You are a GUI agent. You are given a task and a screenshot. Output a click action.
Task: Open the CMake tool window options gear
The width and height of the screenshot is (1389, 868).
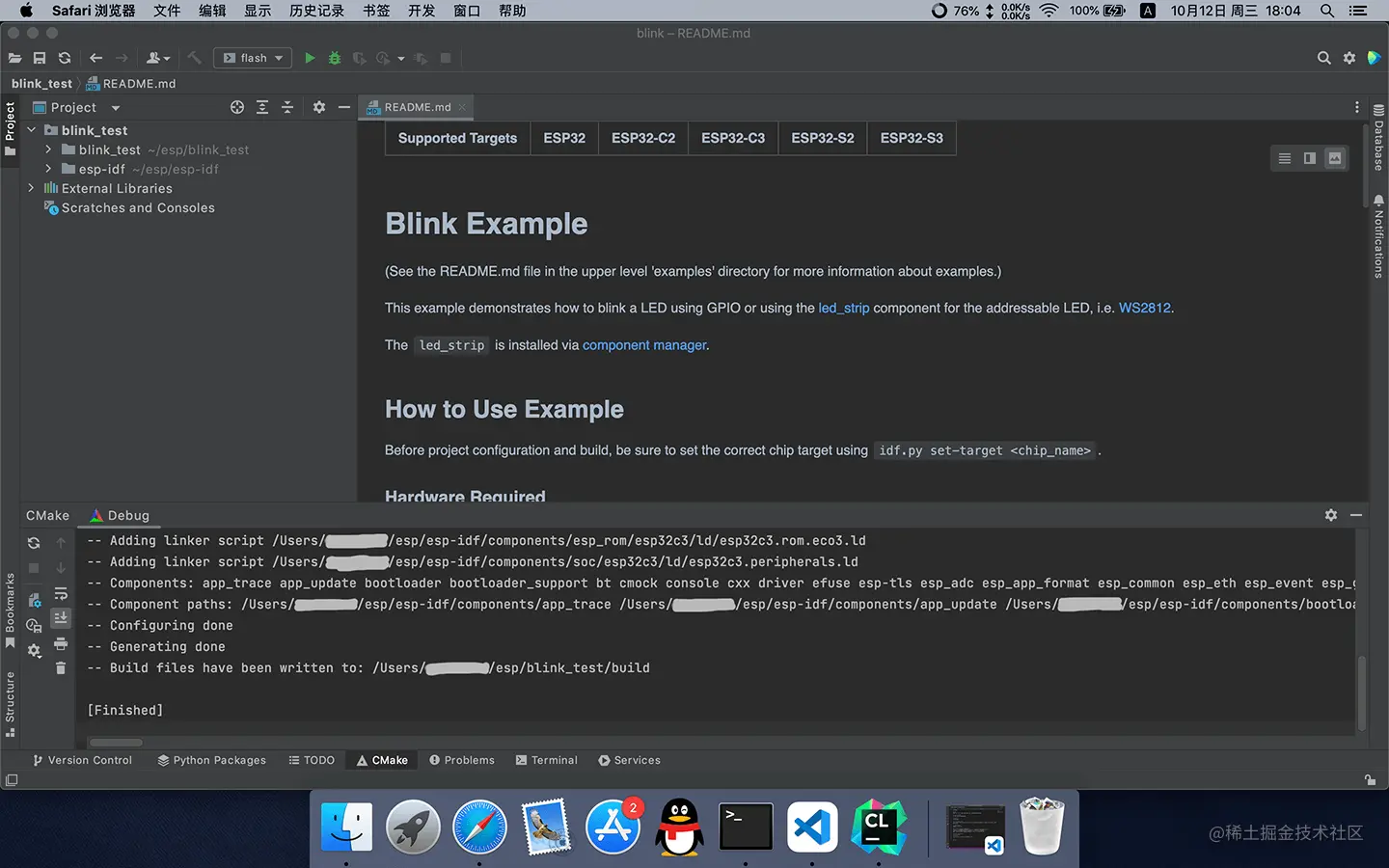(x=1331, y=515)
